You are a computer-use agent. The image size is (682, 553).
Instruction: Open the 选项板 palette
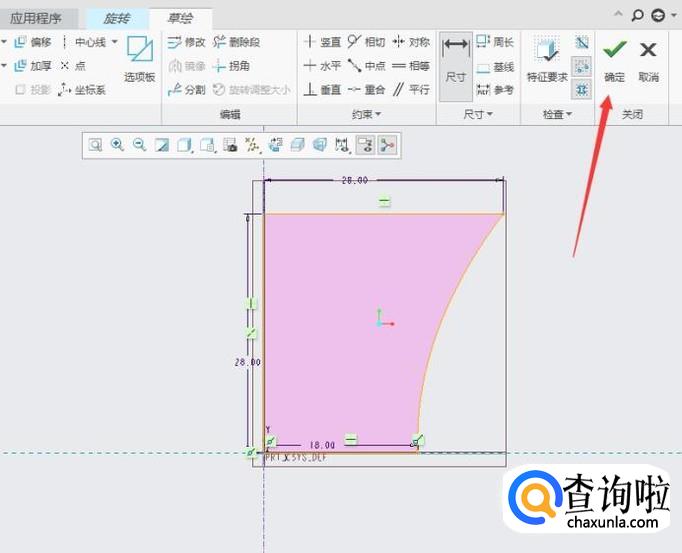[x=140, y=60]
